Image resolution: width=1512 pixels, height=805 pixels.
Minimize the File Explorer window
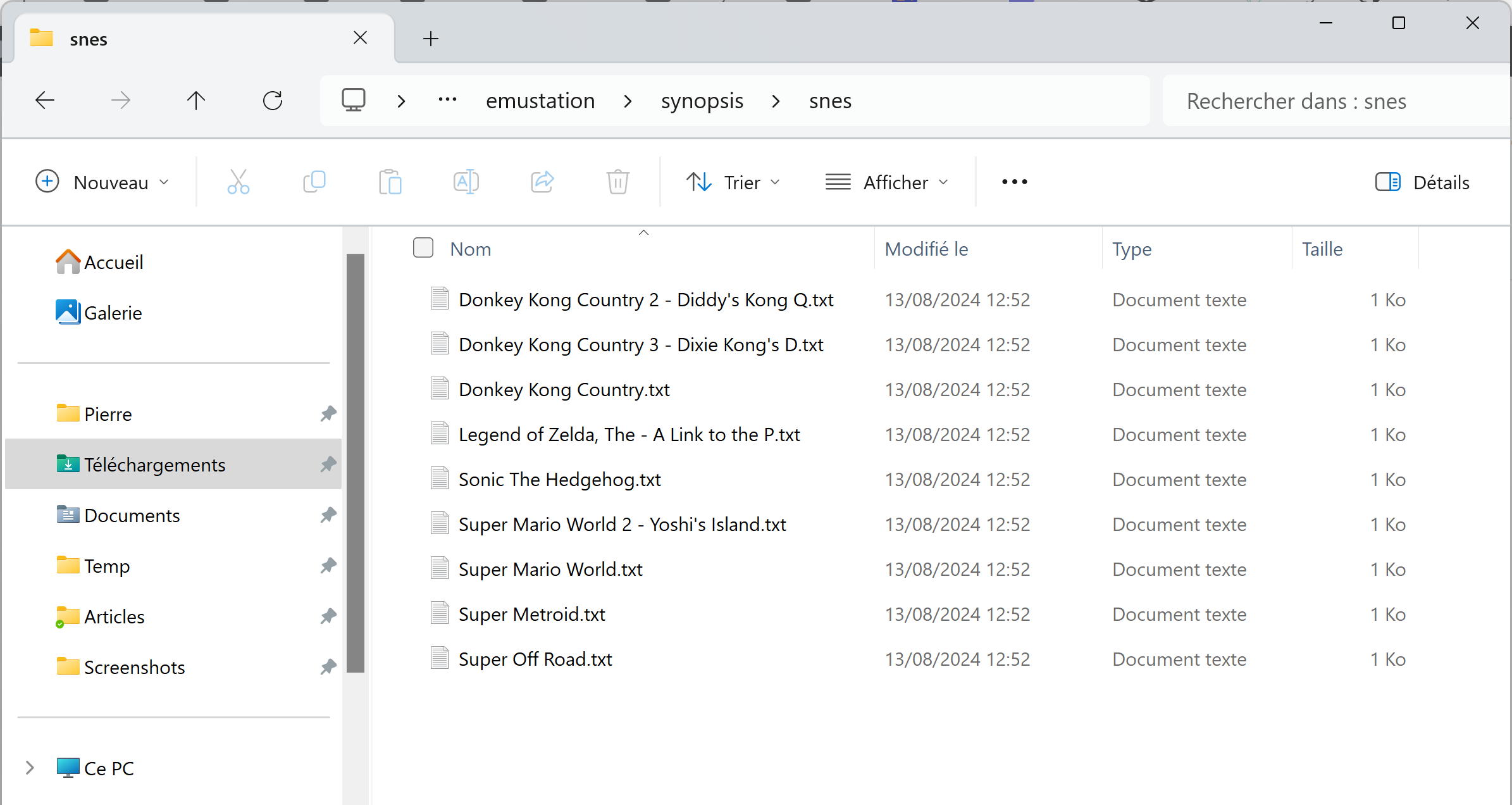pyautogui.click(x=1326, y=23)
